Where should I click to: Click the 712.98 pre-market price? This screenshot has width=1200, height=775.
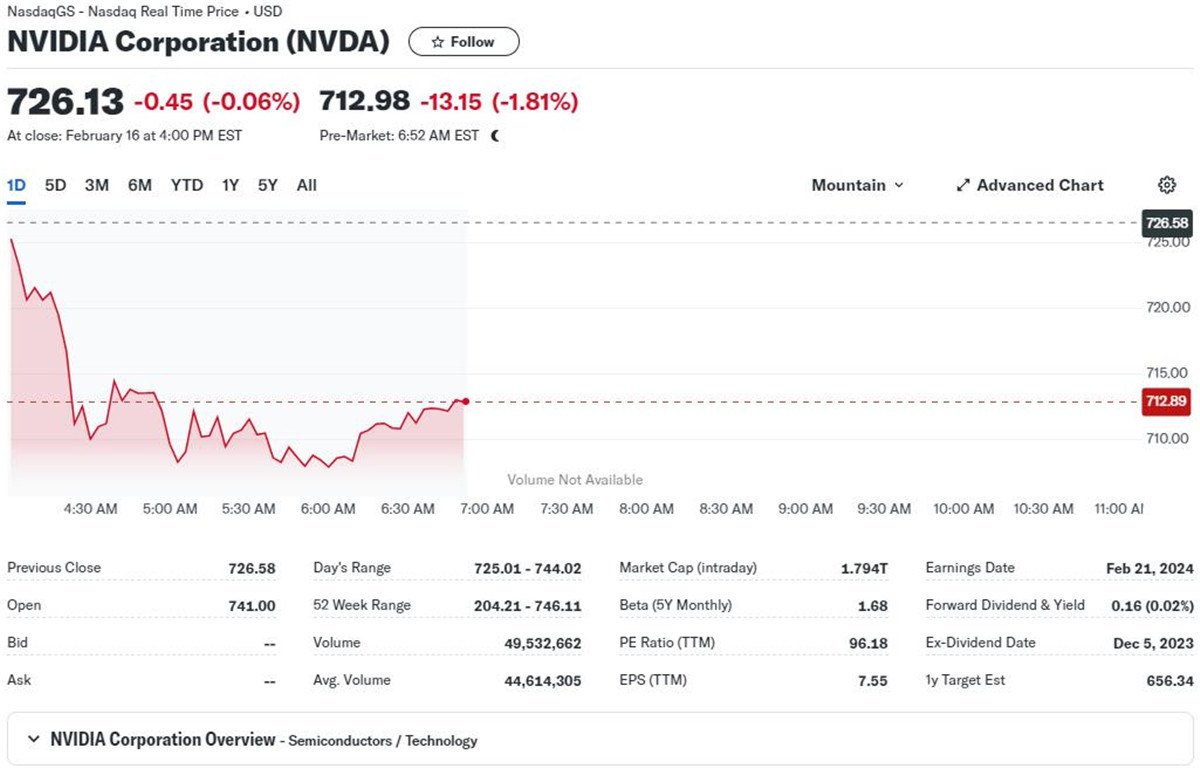tap(365, 101)
